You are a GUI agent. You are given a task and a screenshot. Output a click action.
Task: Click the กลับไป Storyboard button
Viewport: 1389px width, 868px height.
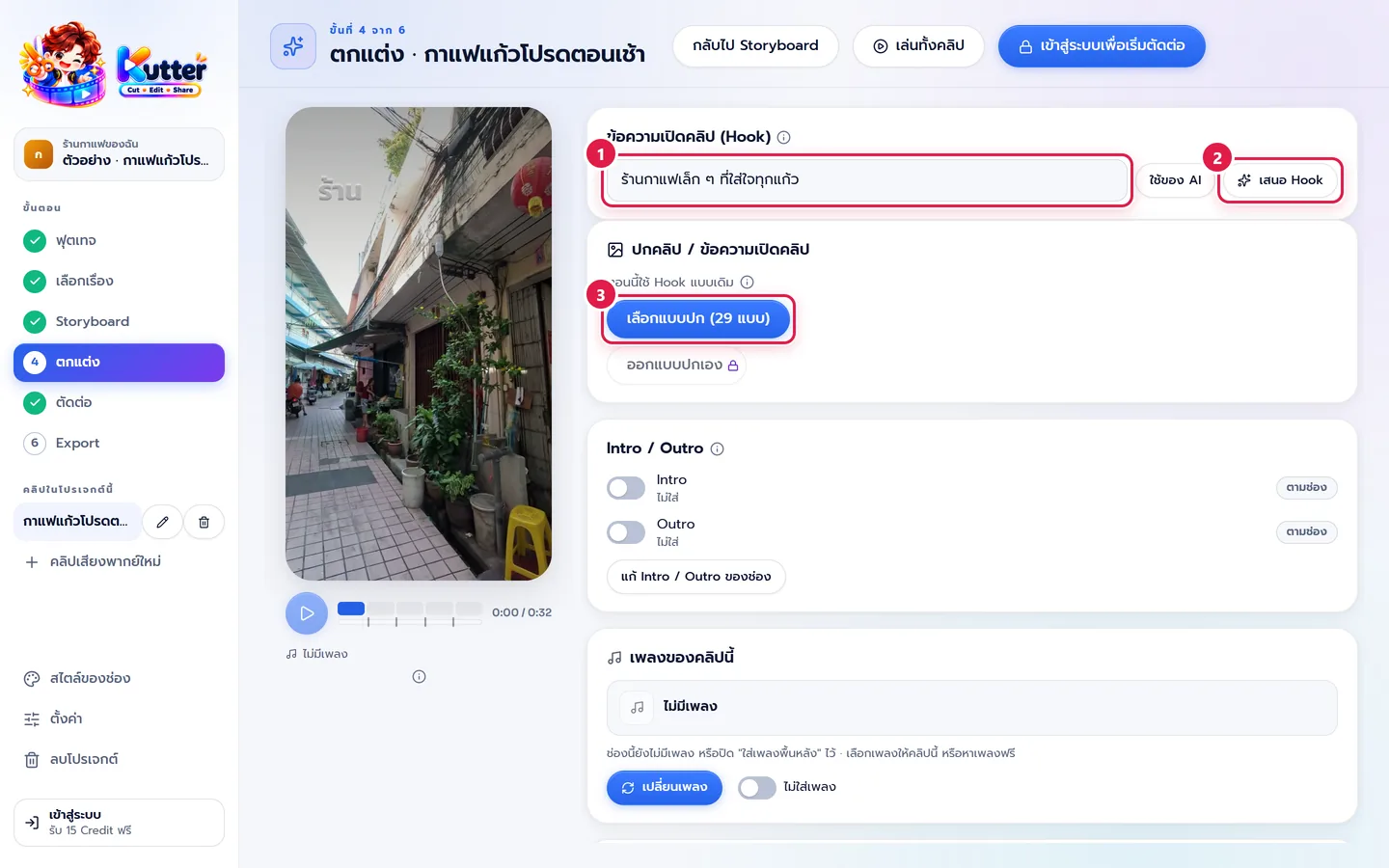coord(755,46)
